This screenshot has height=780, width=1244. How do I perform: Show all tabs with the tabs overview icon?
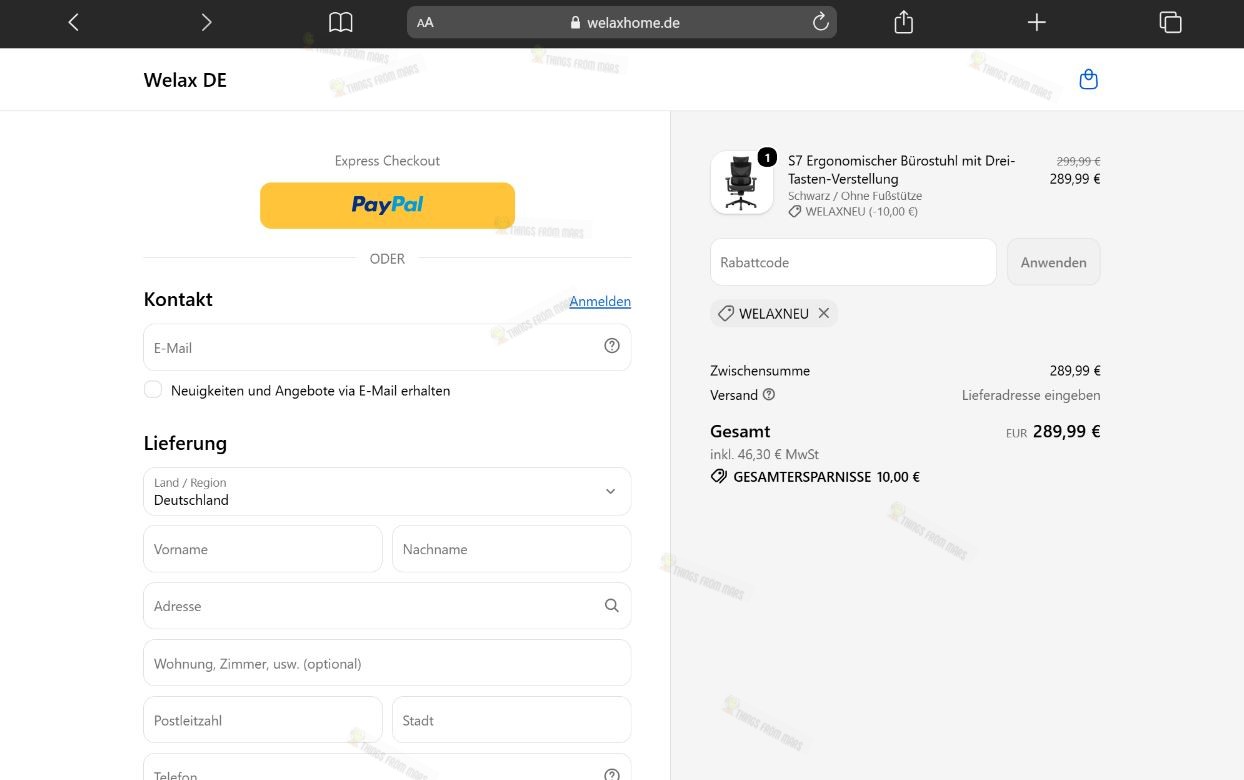[1170, 22]
